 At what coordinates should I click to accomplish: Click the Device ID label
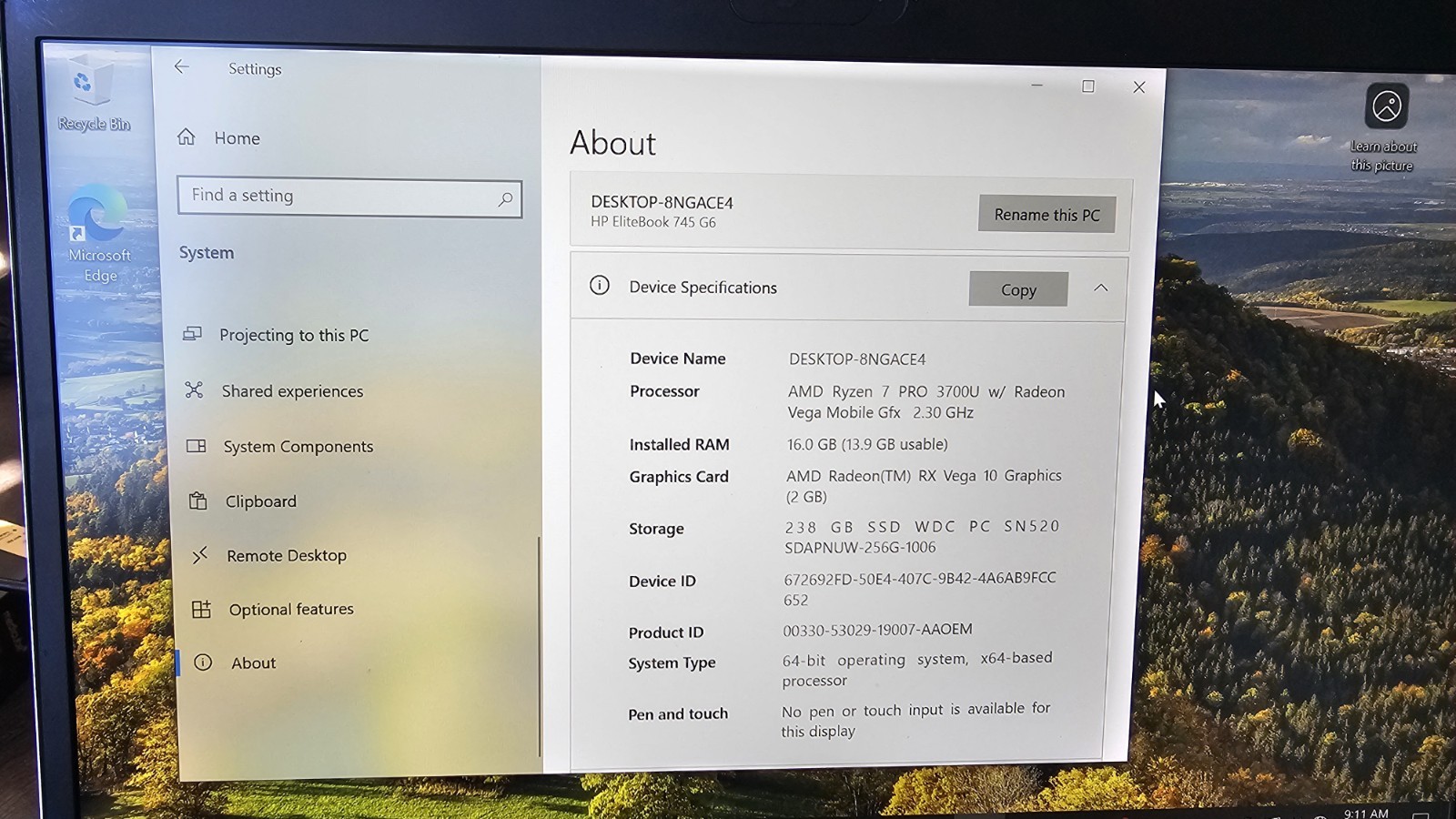click(x=662, y=581)
